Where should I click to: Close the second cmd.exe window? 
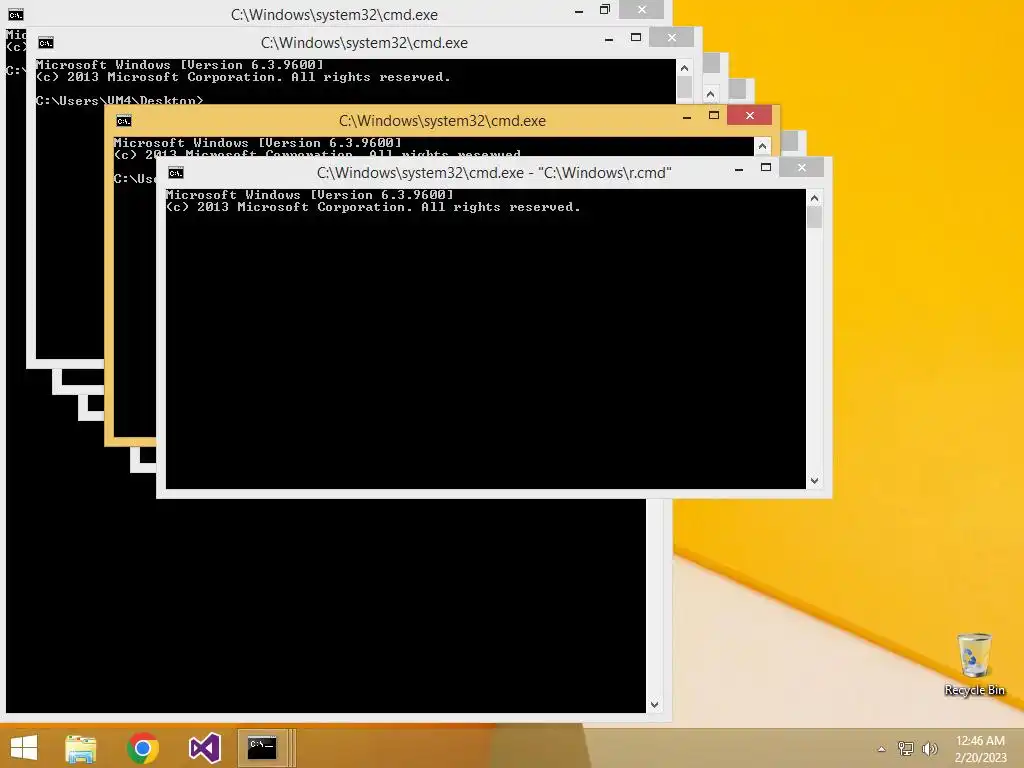pos(672,38)
